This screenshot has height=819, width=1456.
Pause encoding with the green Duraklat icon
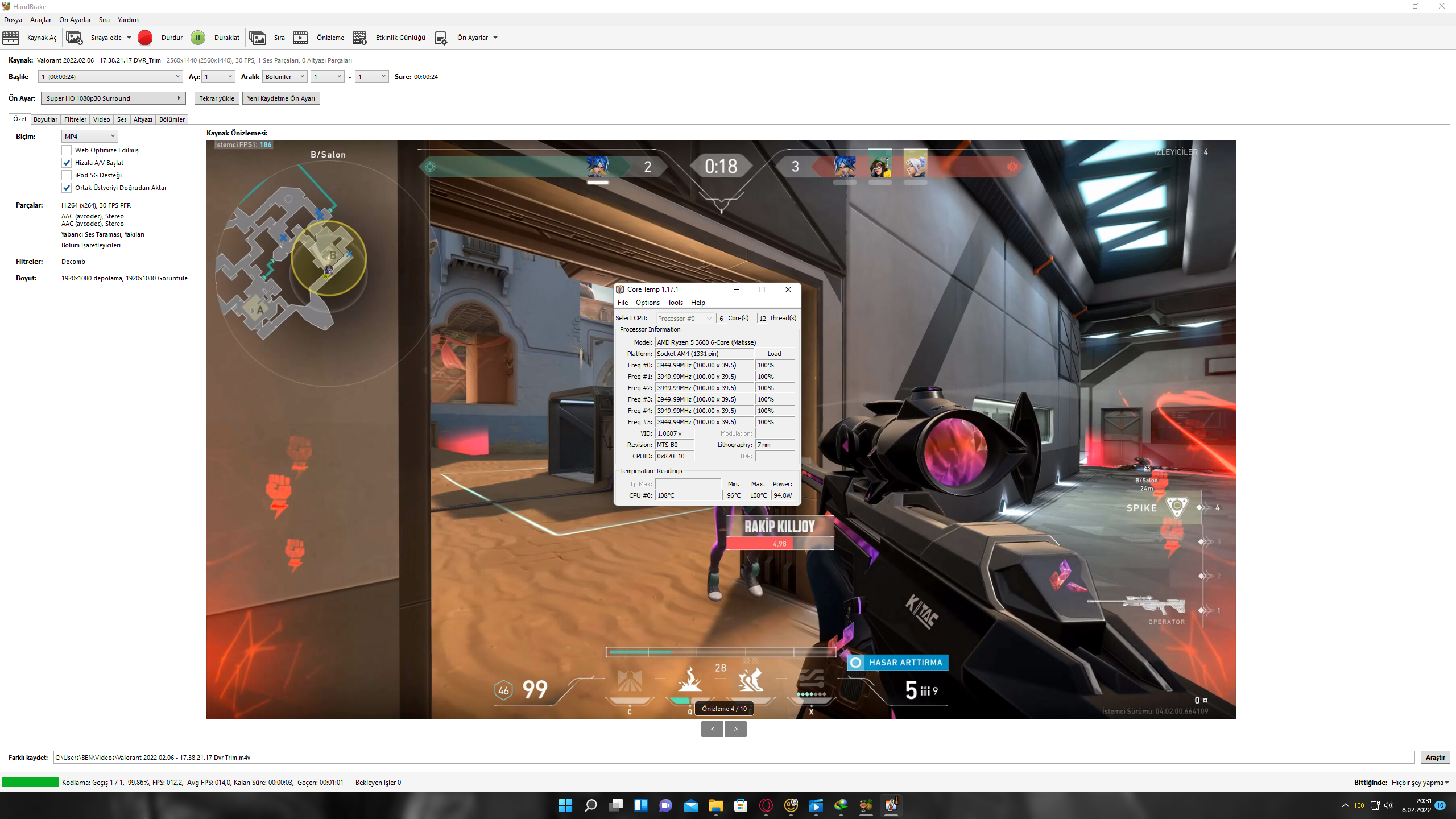[198, 38]
